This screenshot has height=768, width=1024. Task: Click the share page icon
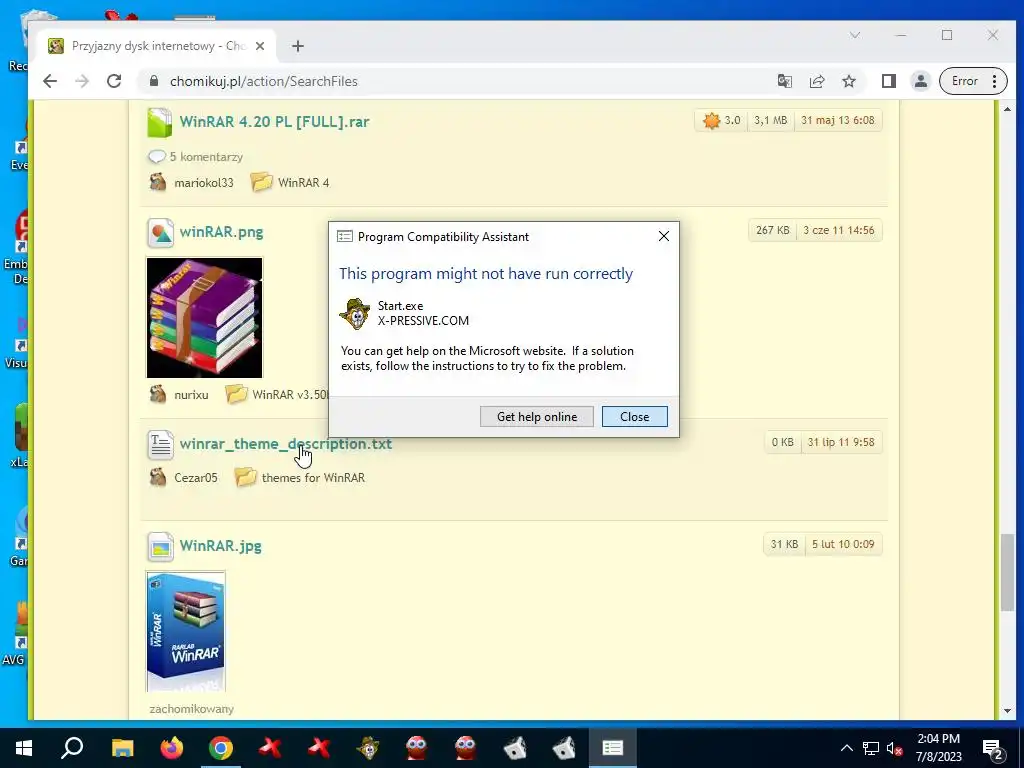point(816,81)
